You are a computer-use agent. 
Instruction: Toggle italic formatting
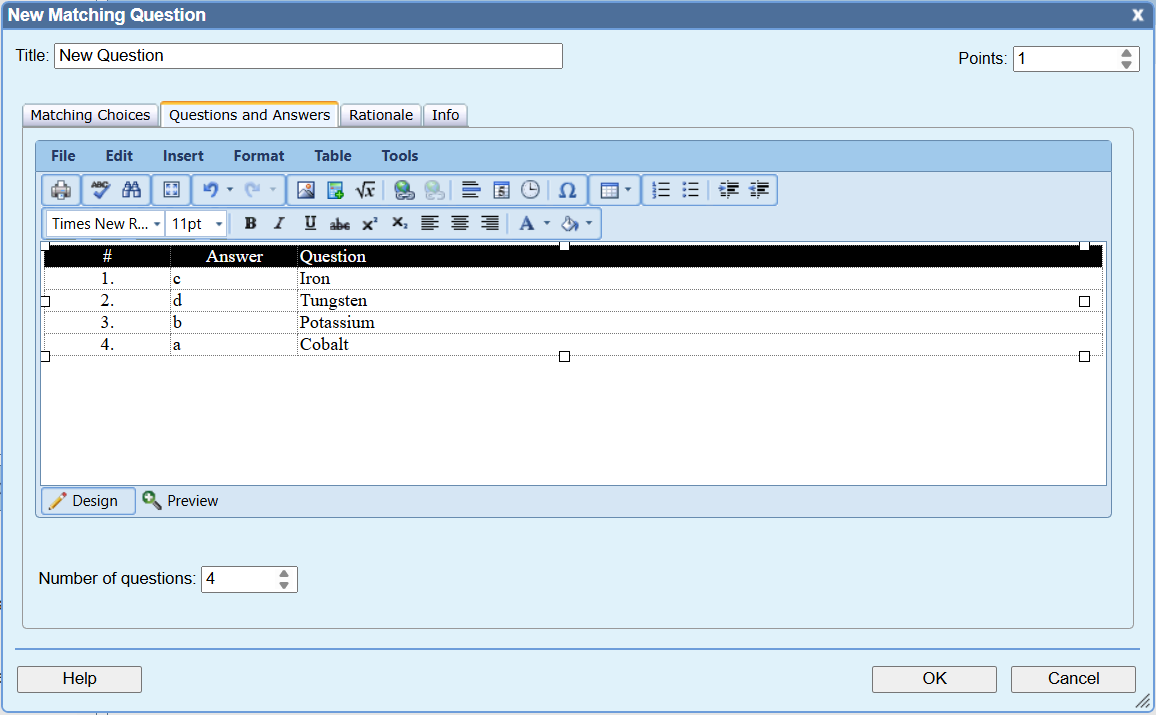click(279, 223)
